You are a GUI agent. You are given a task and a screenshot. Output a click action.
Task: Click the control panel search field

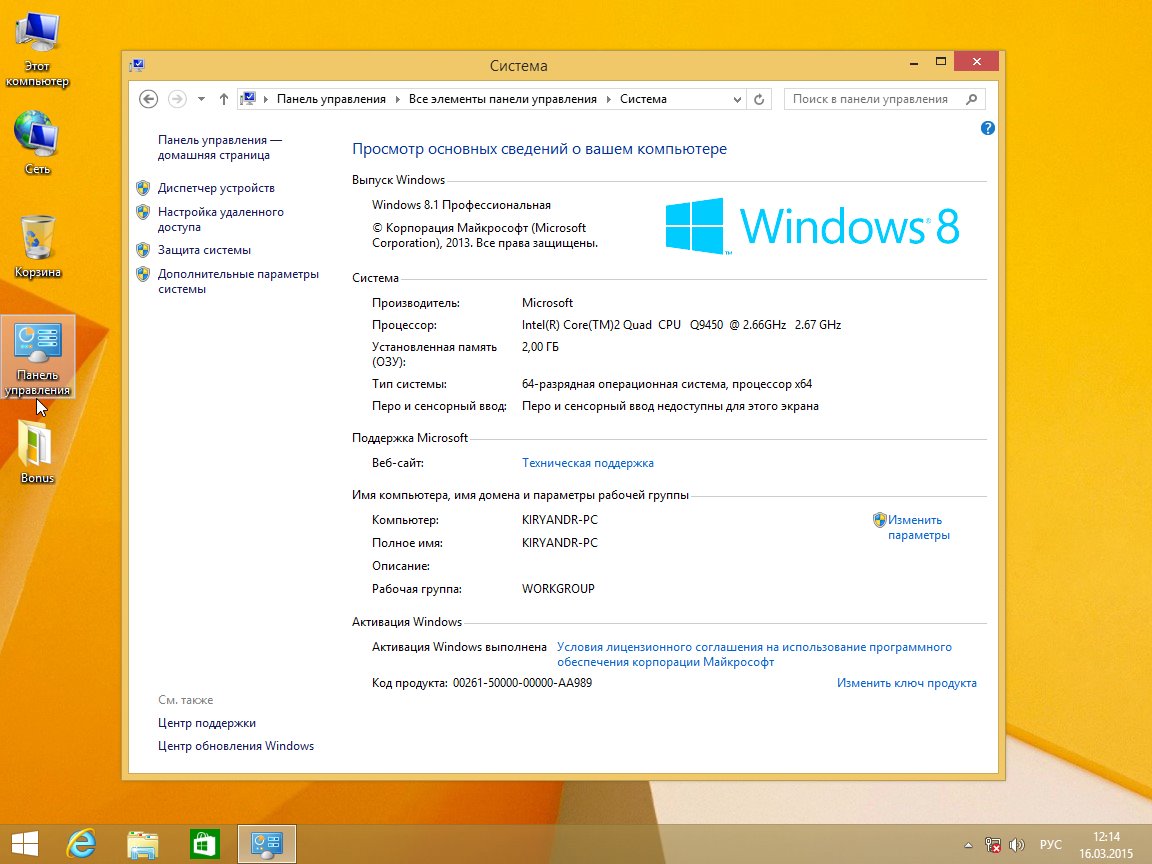(x=872, y=99)
